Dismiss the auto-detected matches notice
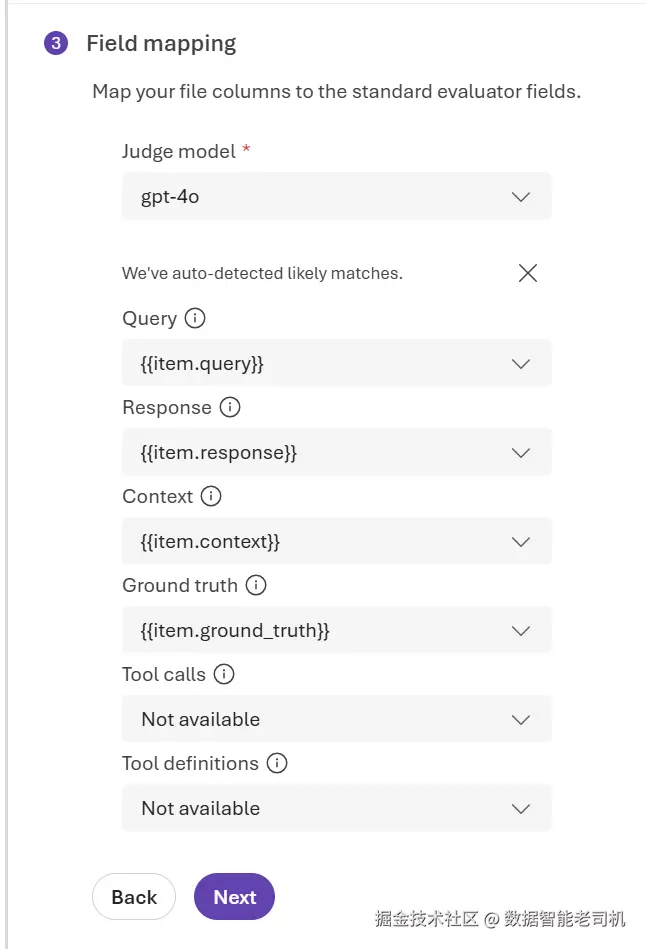This screenshot has height=949, width=646. tap(528, 273)
